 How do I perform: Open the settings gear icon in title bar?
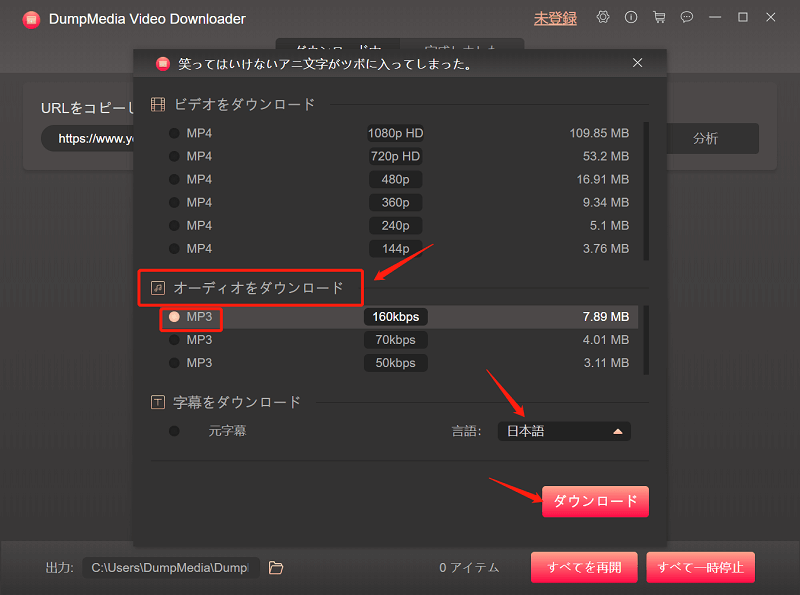(x=603, y=17)
